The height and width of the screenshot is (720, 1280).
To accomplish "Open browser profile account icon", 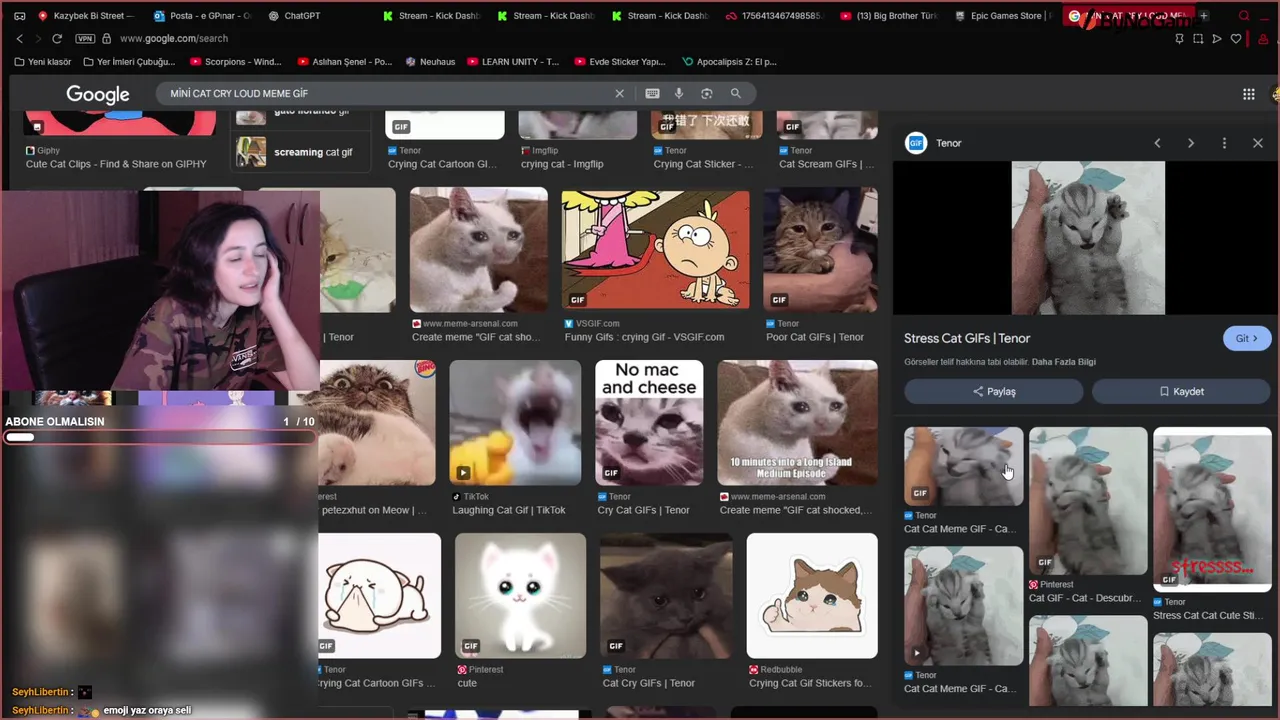I will pos(1264,39).
